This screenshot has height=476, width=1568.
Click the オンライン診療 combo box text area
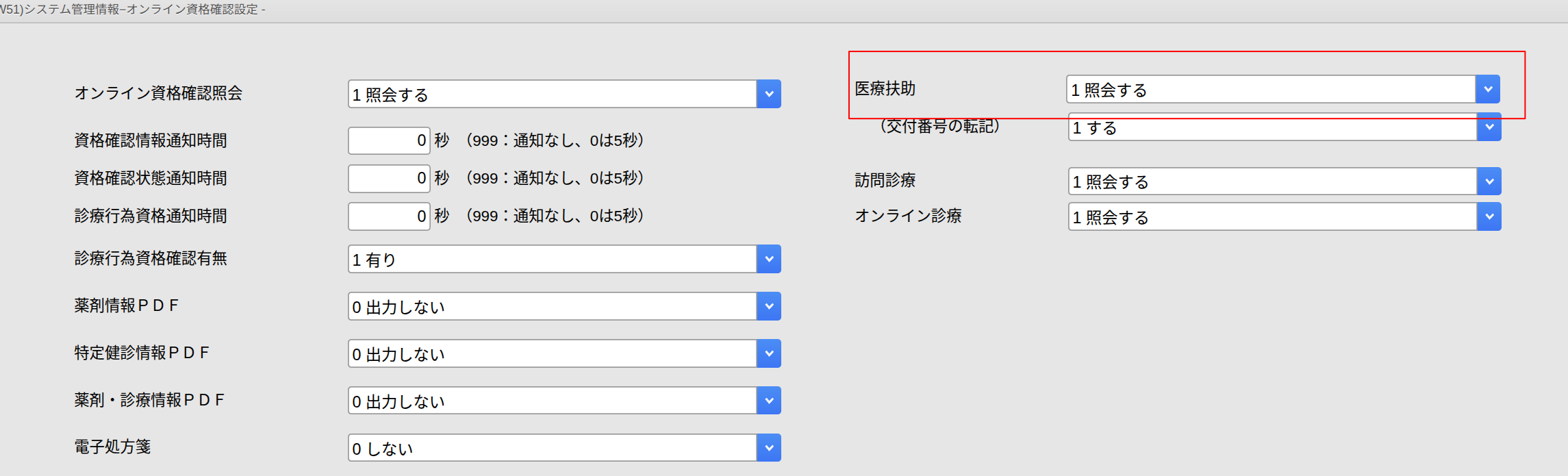coord(1272,216)
